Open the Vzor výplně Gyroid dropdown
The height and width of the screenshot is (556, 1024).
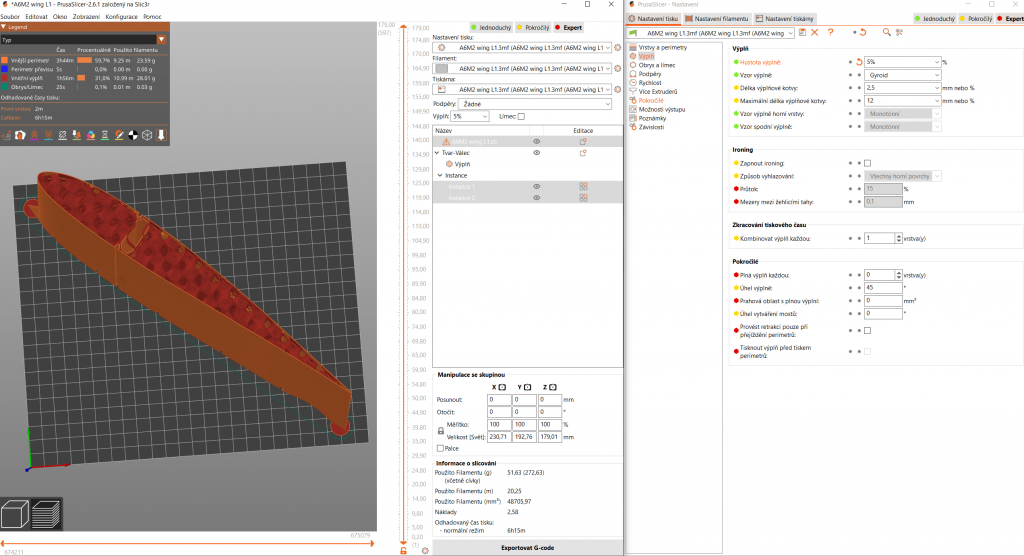pyautogui.click(x=902, y=75)
